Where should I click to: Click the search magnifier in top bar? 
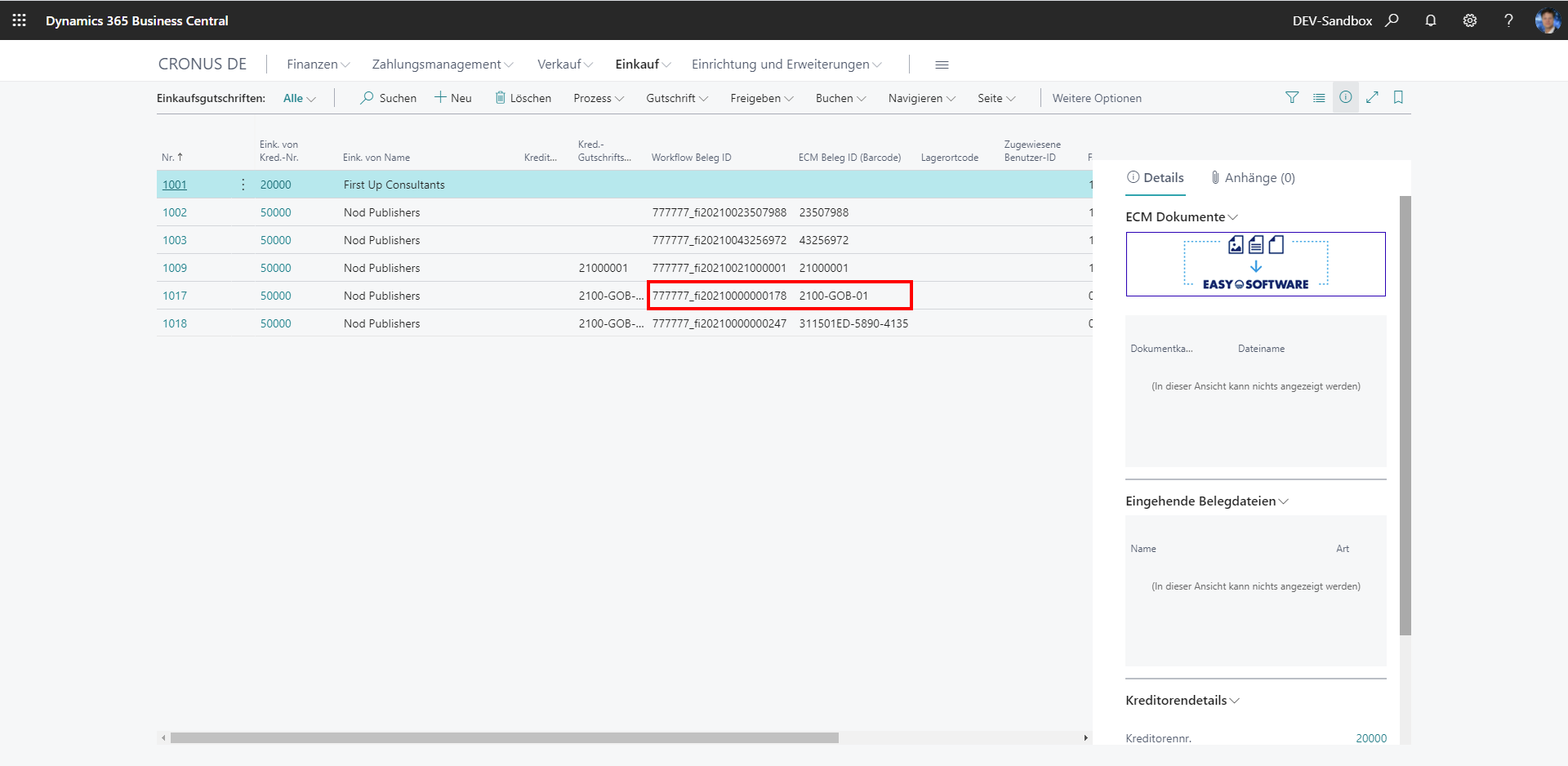[x=1392, y=20]
